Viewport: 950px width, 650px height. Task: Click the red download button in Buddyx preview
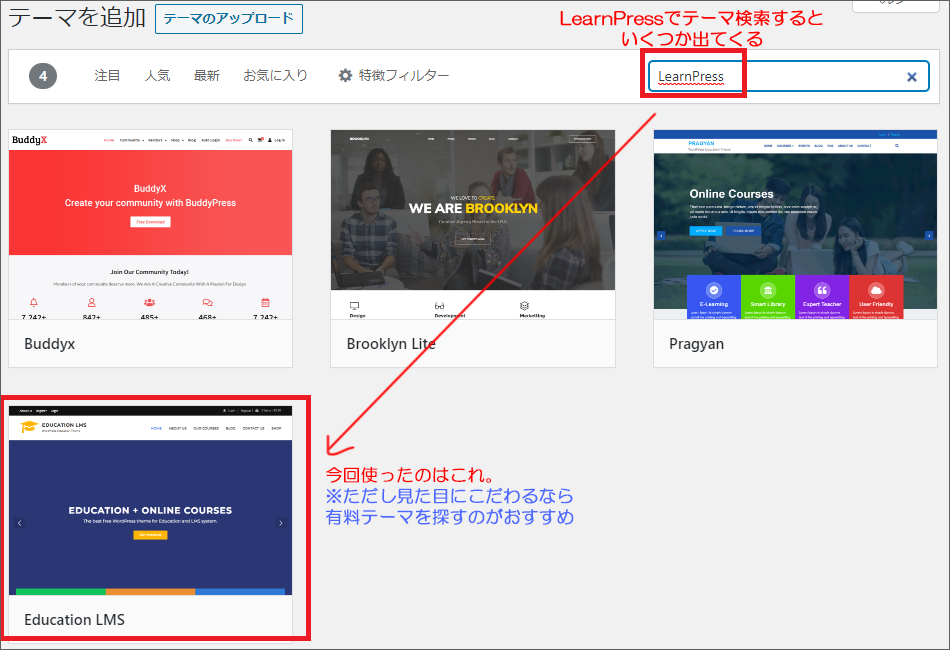(151, 221)
